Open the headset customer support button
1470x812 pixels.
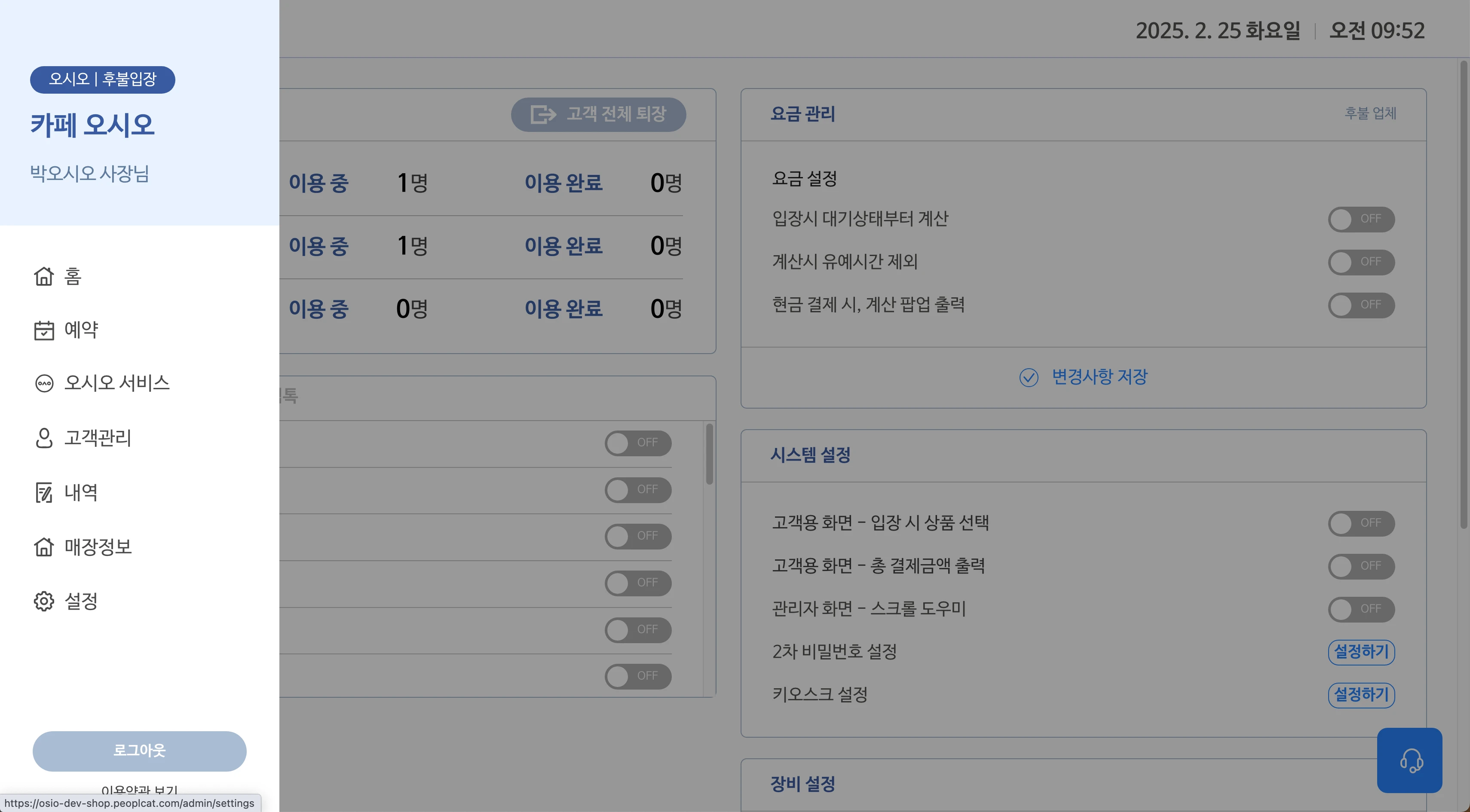1409,760
